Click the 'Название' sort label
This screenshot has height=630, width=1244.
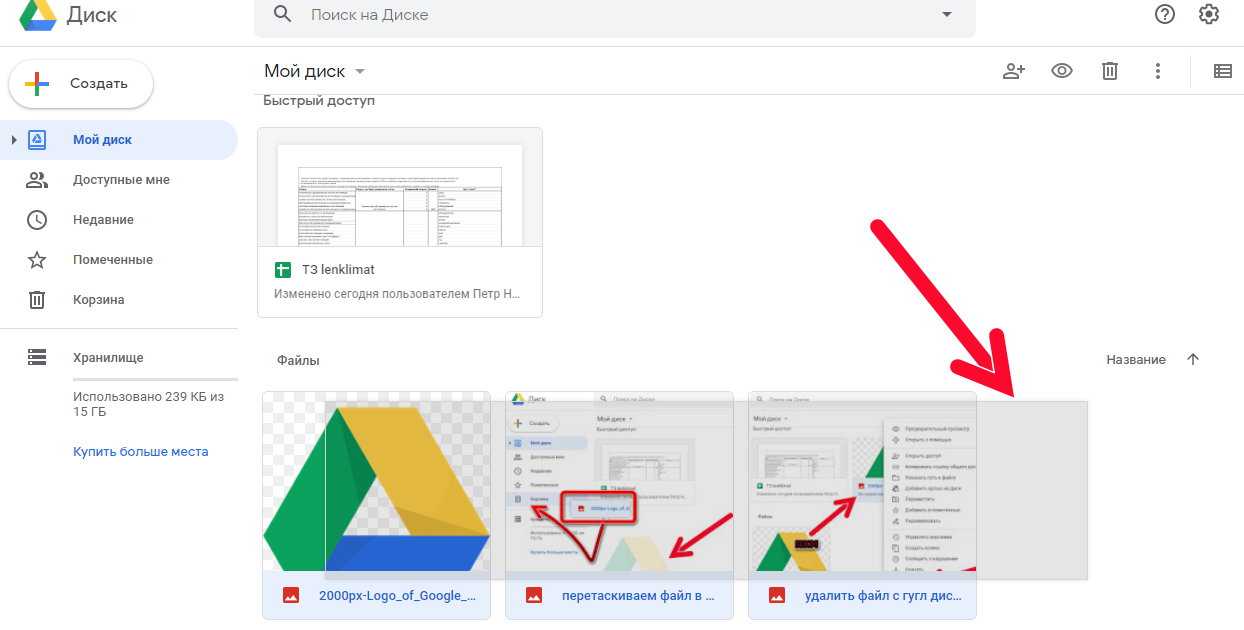pyautogui.click(x=1136, y=360)
